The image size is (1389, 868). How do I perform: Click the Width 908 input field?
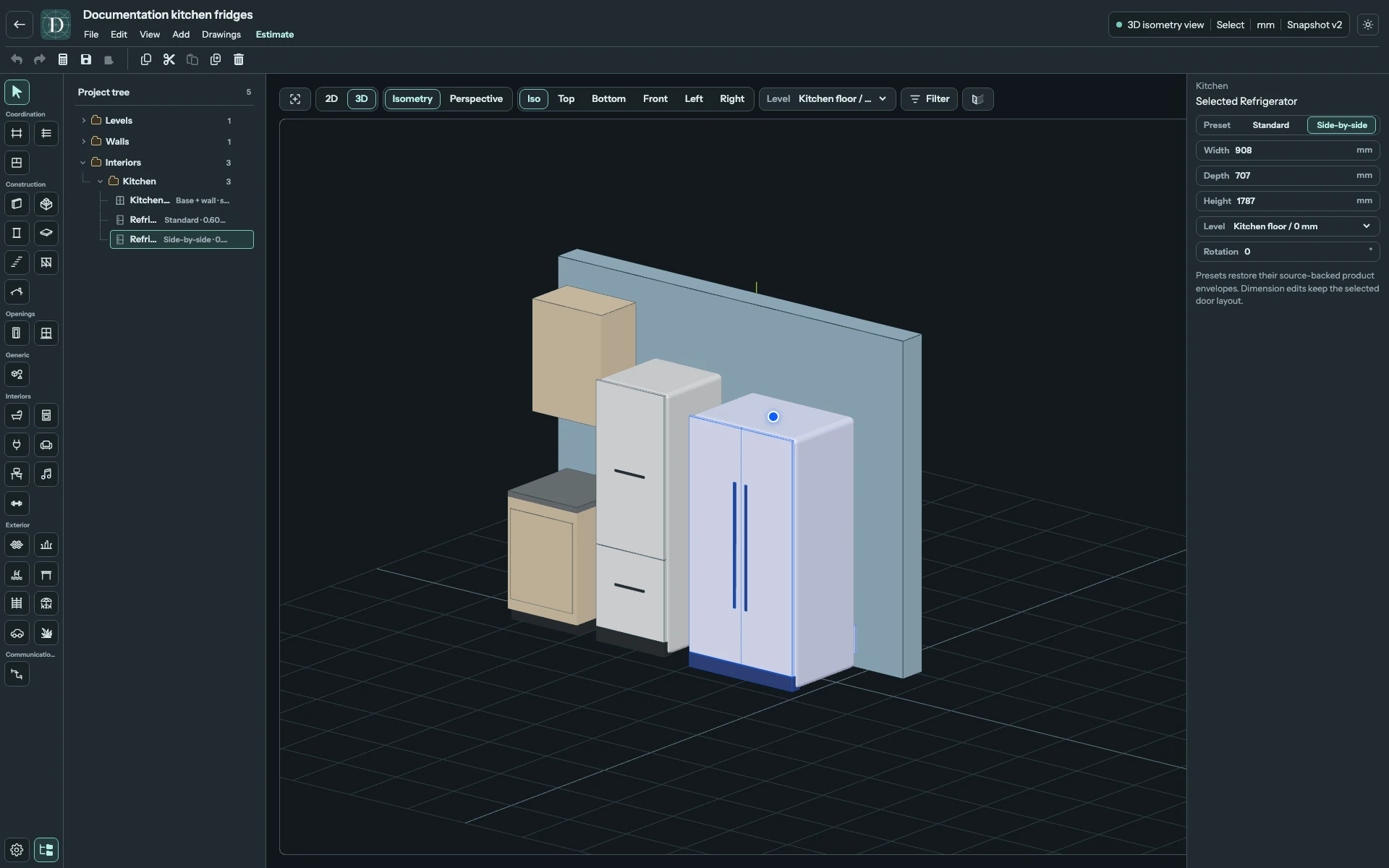pyautogui.click(x=1287, y=150)
